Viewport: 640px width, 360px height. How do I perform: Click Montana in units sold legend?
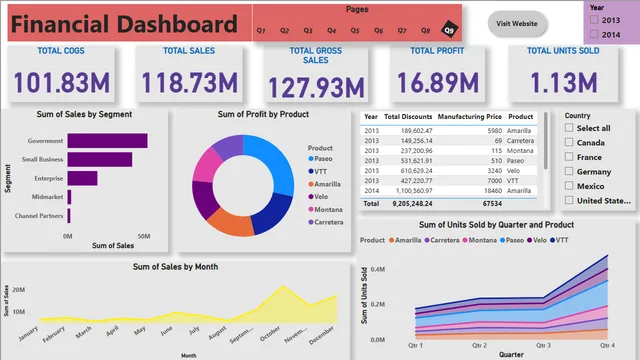pyautogui.click(x=479, y=240)
